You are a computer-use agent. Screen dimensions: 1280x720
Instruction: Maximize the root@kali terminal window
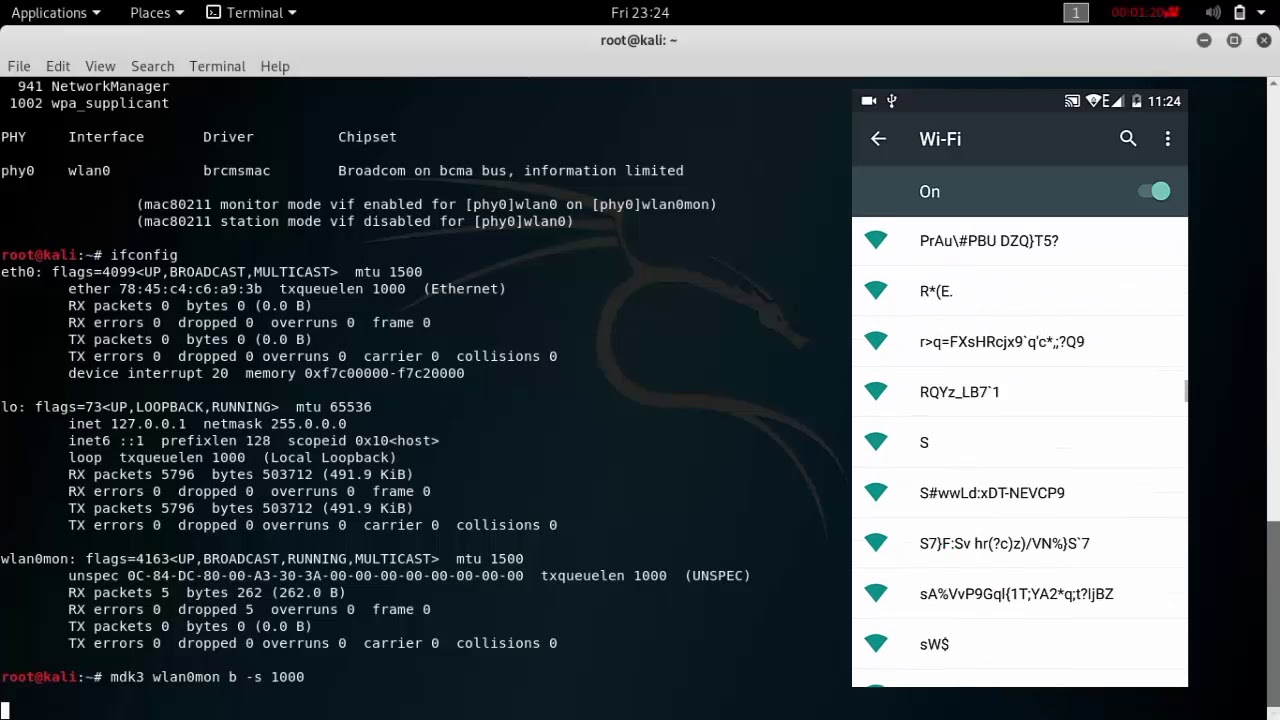[1234, 40]
